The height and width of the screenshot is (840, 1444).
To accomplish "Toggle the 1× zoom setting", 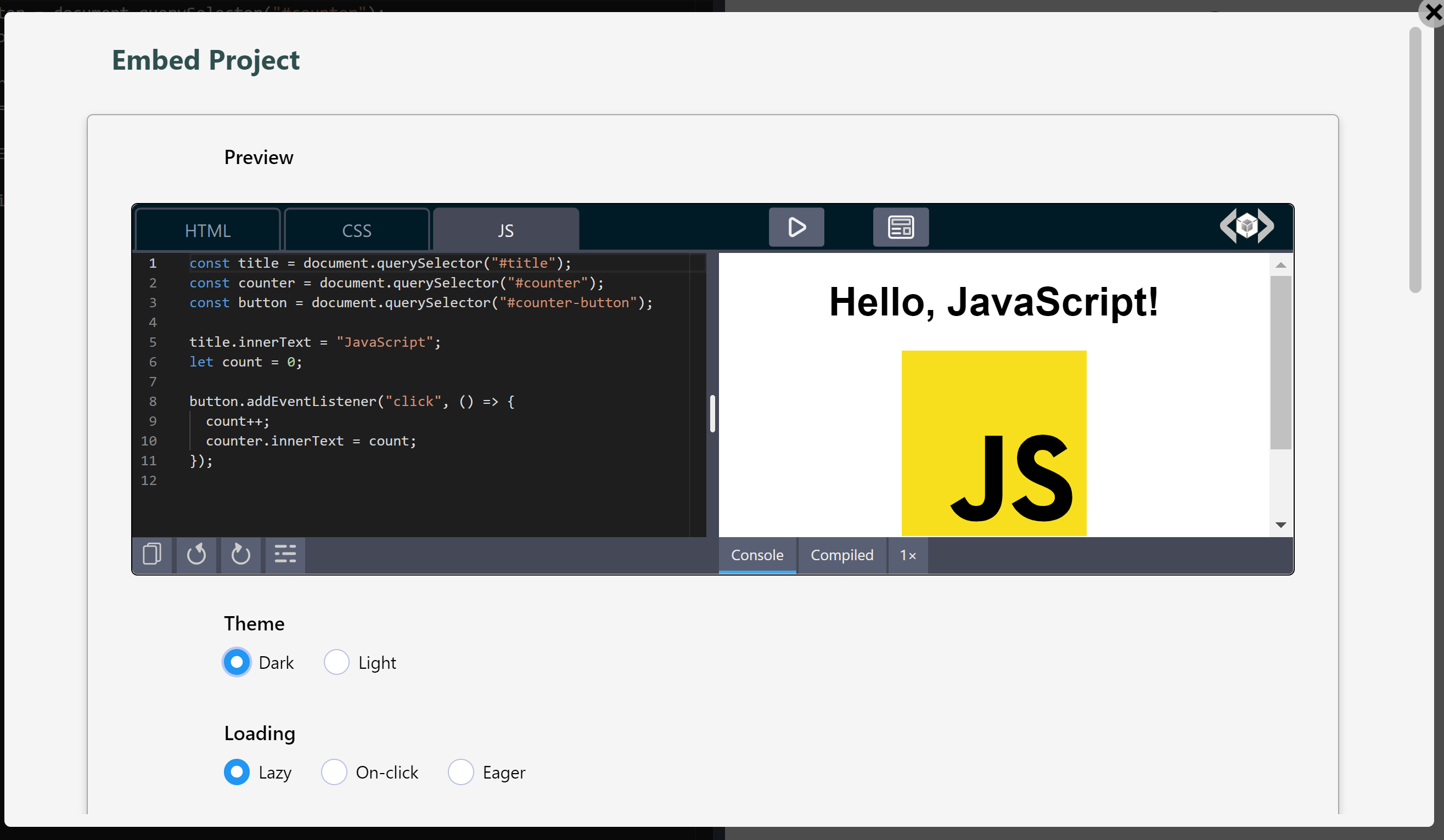I will [x=907, y=555].
